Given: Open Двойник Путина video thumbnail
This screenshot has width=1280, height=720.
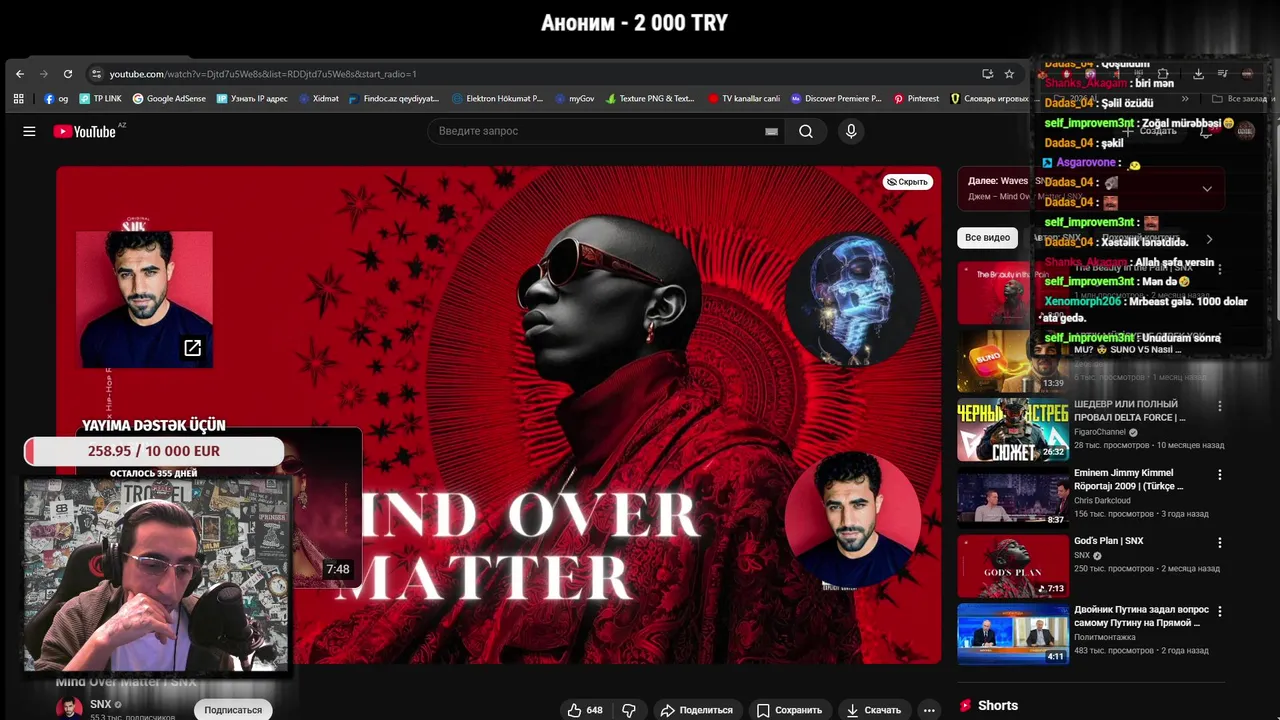Looking at the screenshot, I should point(1013,634).
